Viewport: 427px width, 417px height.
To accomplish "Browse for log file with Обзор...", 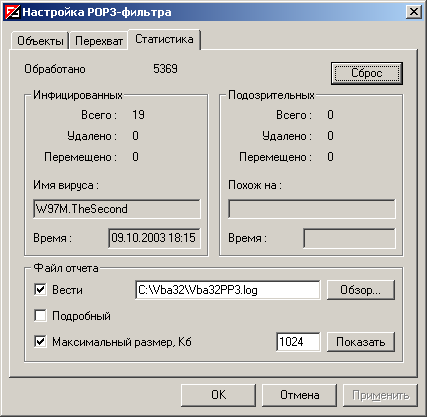I will (x=361, y=290).
